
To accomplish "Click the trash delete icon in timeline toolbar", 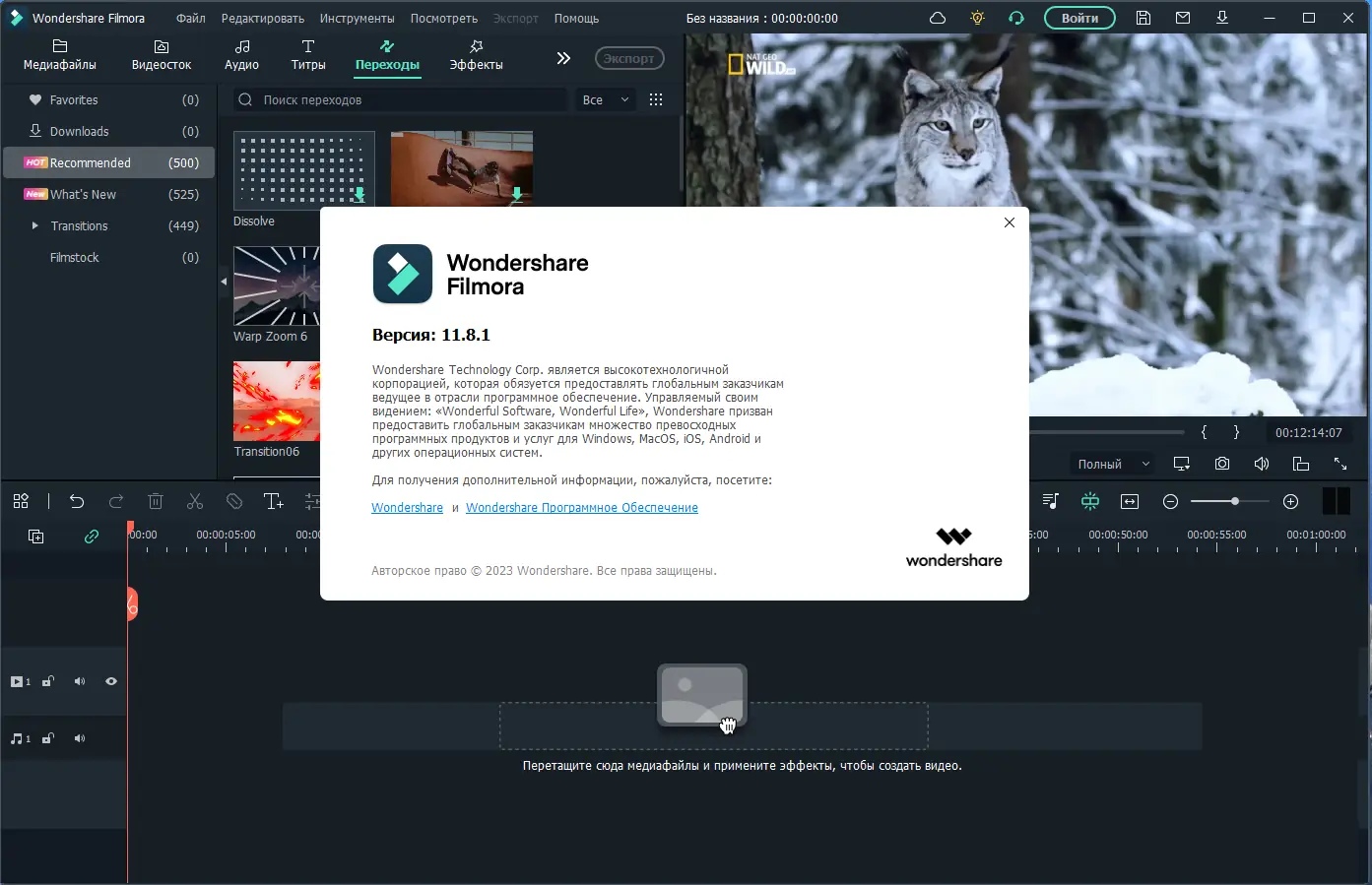I will pos(156,501).
